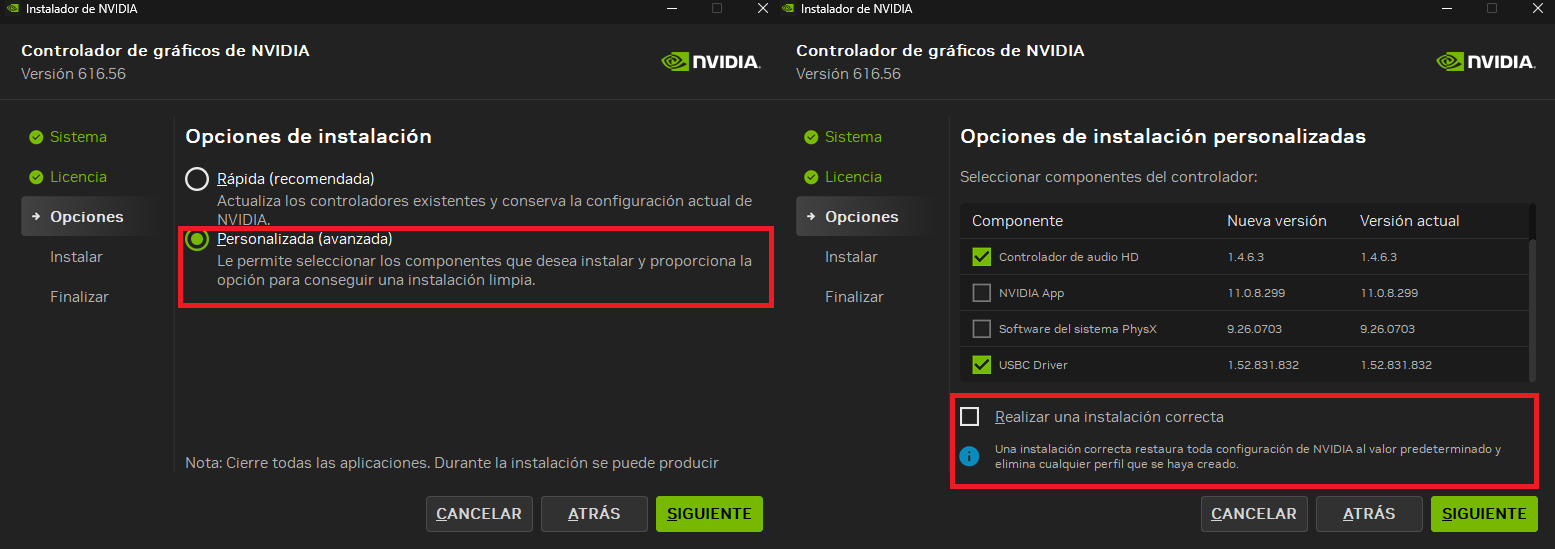Click Sistema step in right window sidebar
Screen dimensions: 1555x549
(x=853, y=137)
